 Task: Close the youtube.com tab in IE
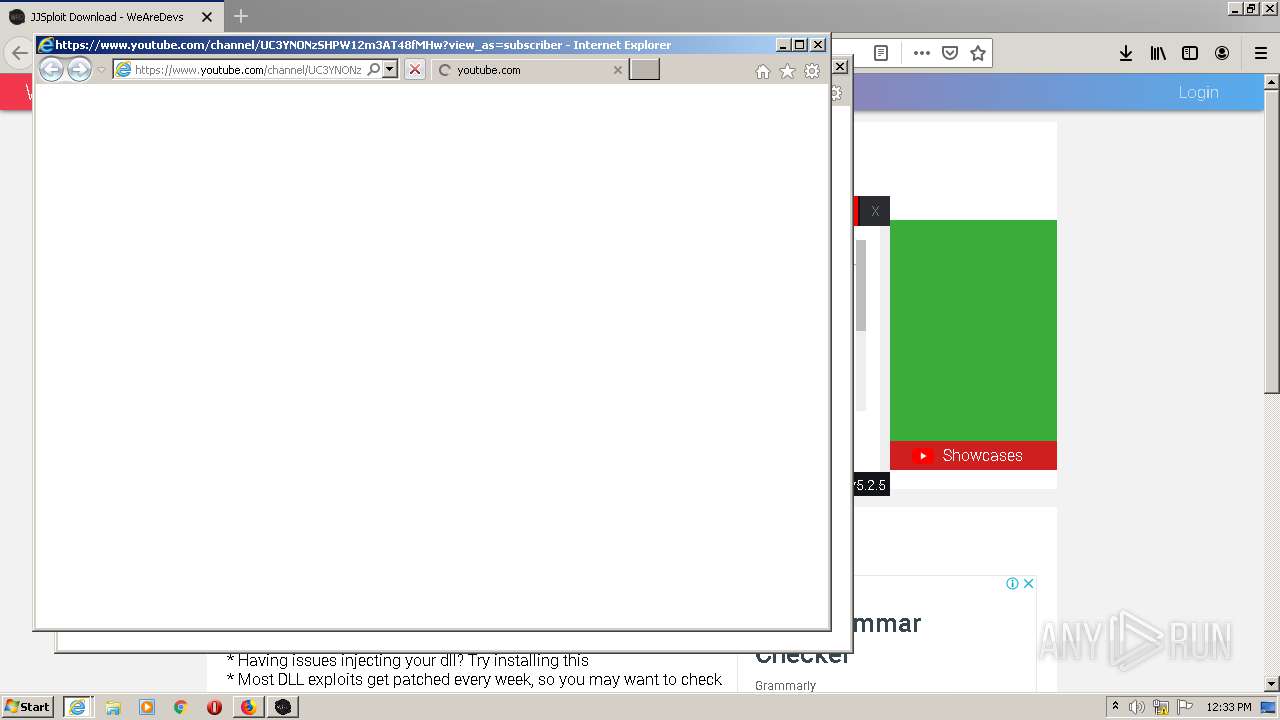617,70
